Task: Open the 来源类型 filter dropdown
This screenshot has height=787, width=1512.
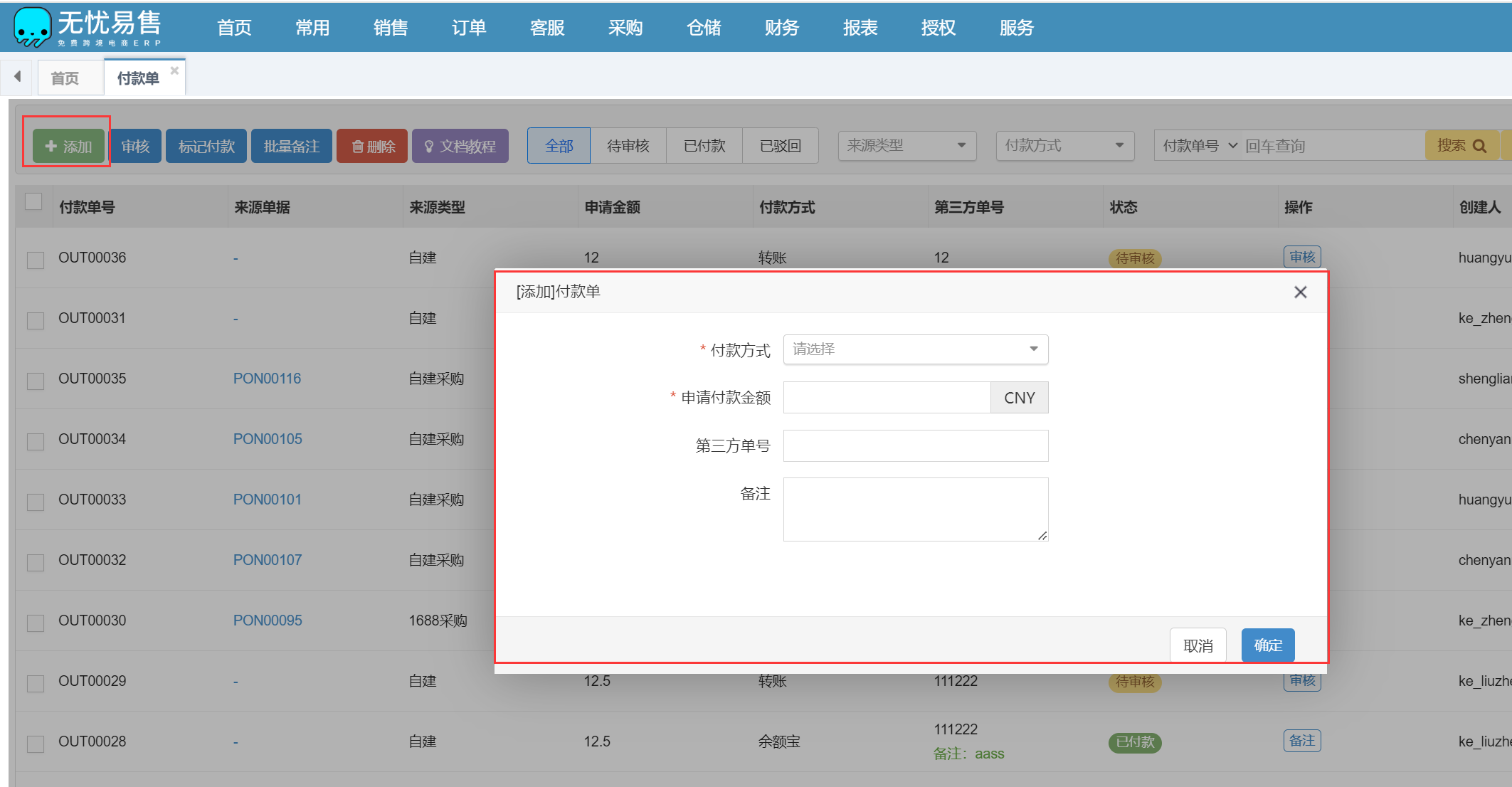Action: coord(906,145)
